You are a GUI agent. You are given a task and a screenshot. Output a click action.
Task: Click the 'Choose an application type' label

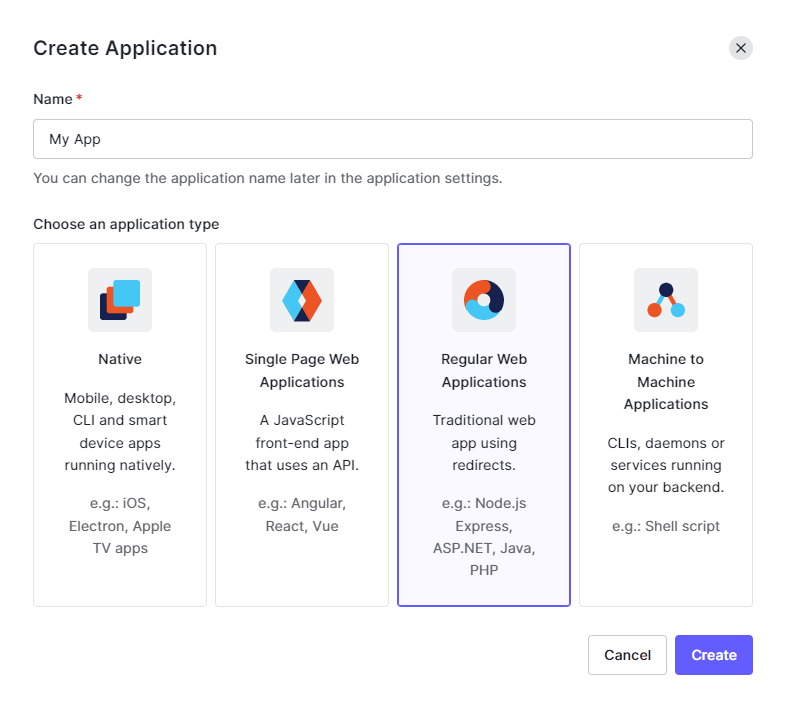126,224
